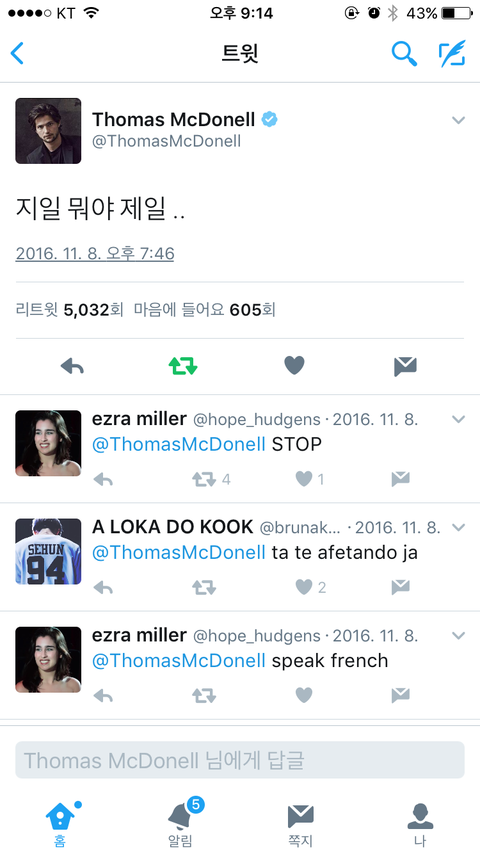480x854 pixels.
Task: Send "speak french" reply via direct message
Action: coord(400,696)
